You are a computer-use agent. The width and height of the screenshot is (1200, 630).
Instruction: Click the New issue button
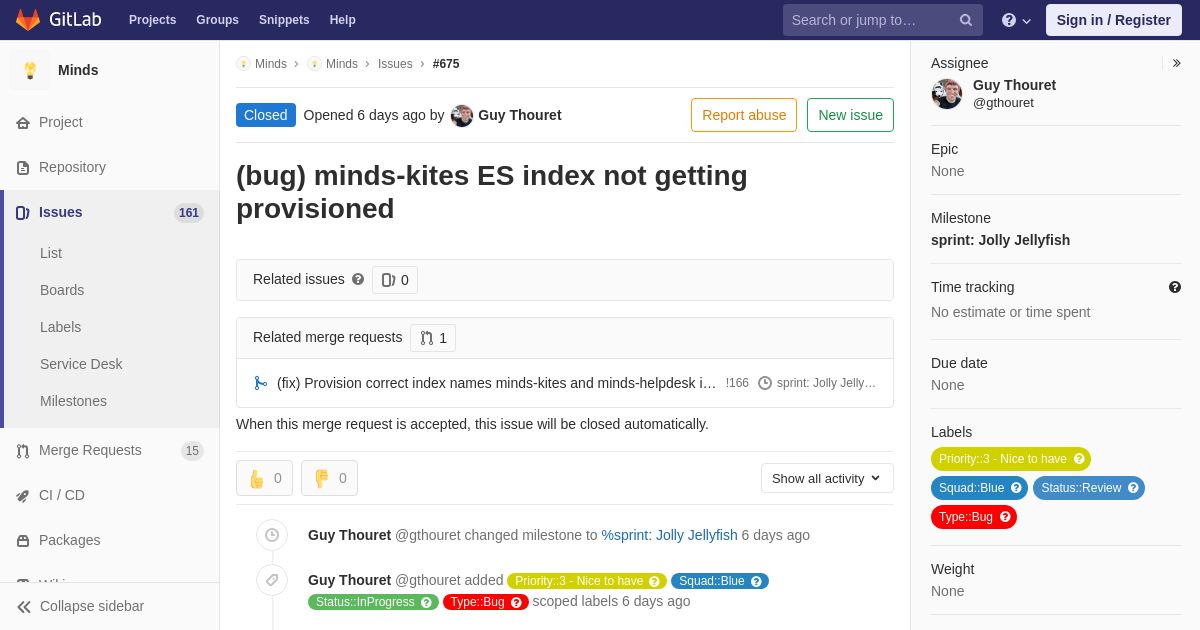click(850, 115)
